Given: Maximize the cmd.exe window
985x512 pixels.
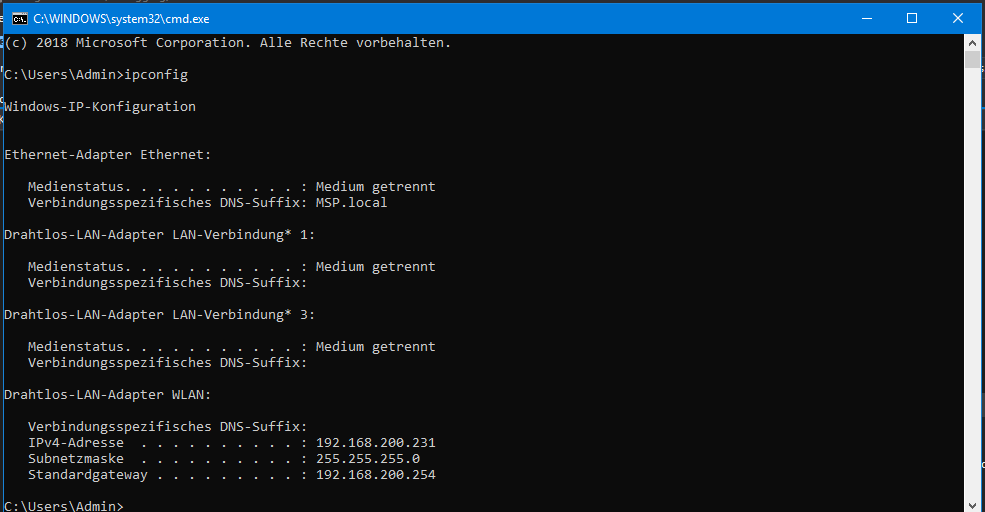Looking at the screenshot, I should click(912, 18).
